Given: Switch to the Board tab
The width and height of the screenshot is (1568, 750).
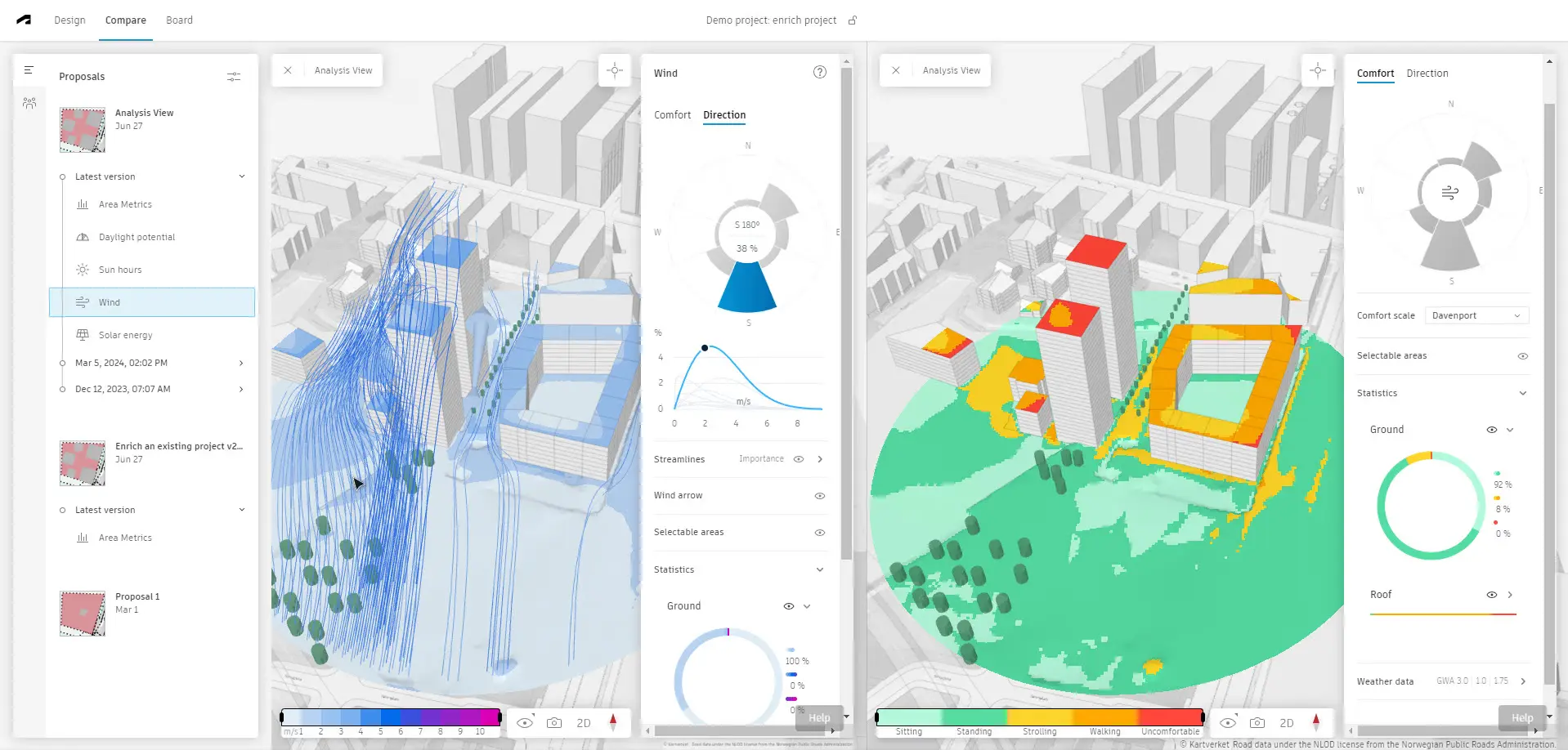Looking at the screenshot, I should [179, 20].
